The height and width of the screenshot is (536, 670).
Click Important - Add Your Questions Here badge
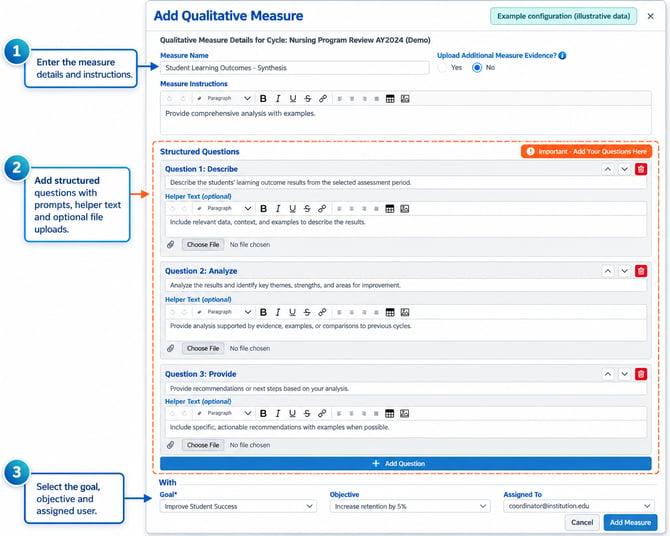586,151
